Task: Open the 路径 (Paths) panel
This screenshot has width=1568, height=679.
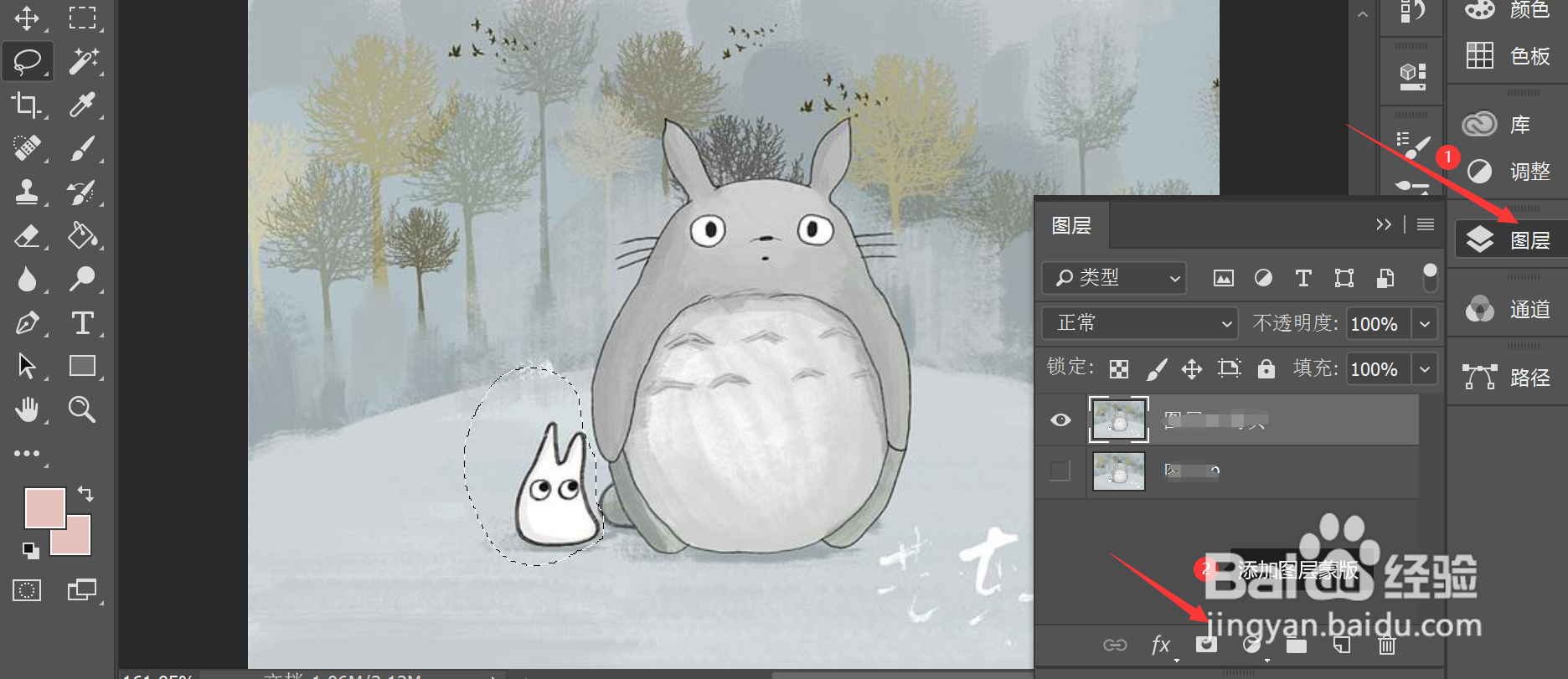Action: tap(1508, 378)
